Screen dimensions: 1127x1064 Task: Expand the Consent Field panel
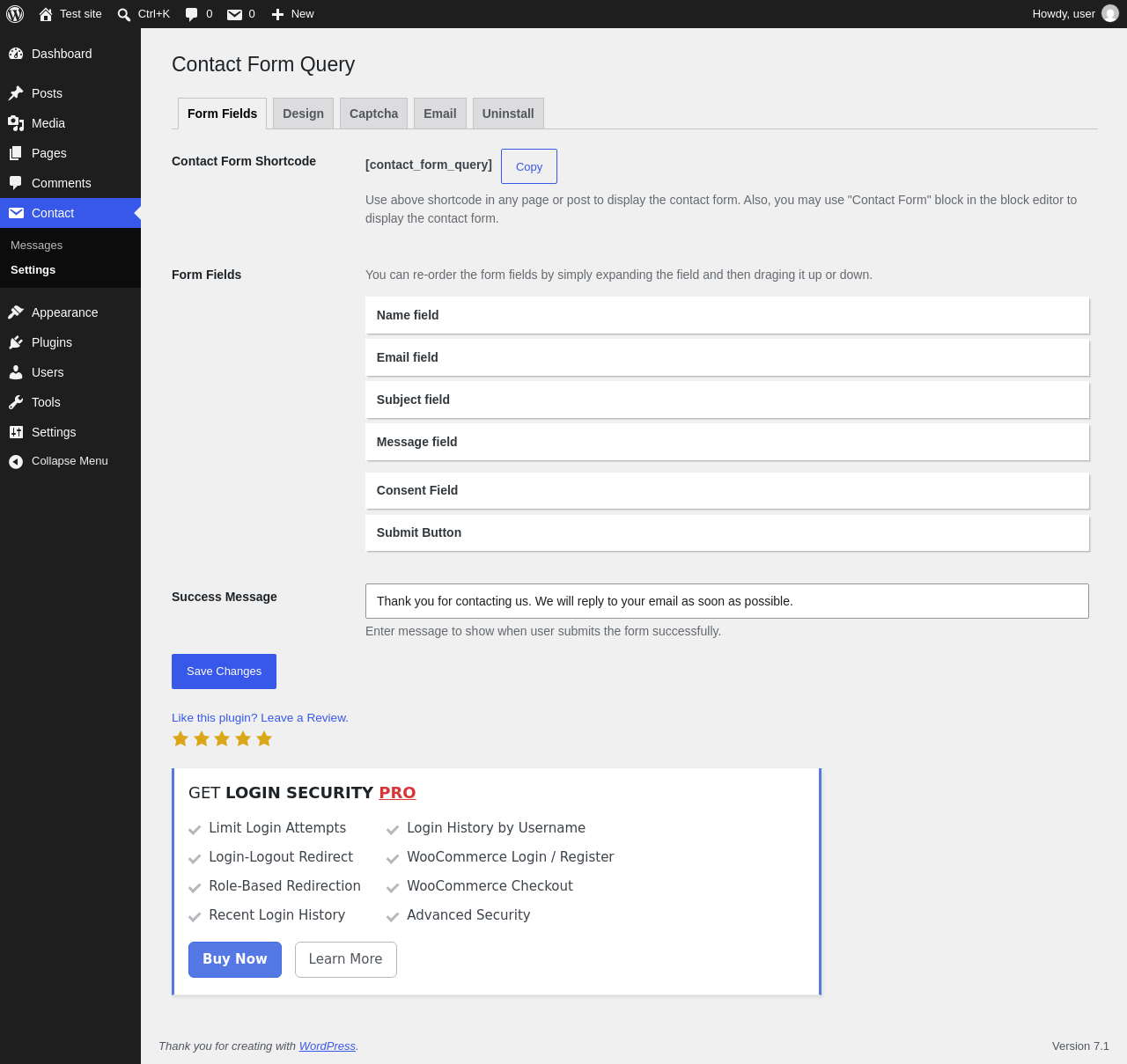pos(727,490)
